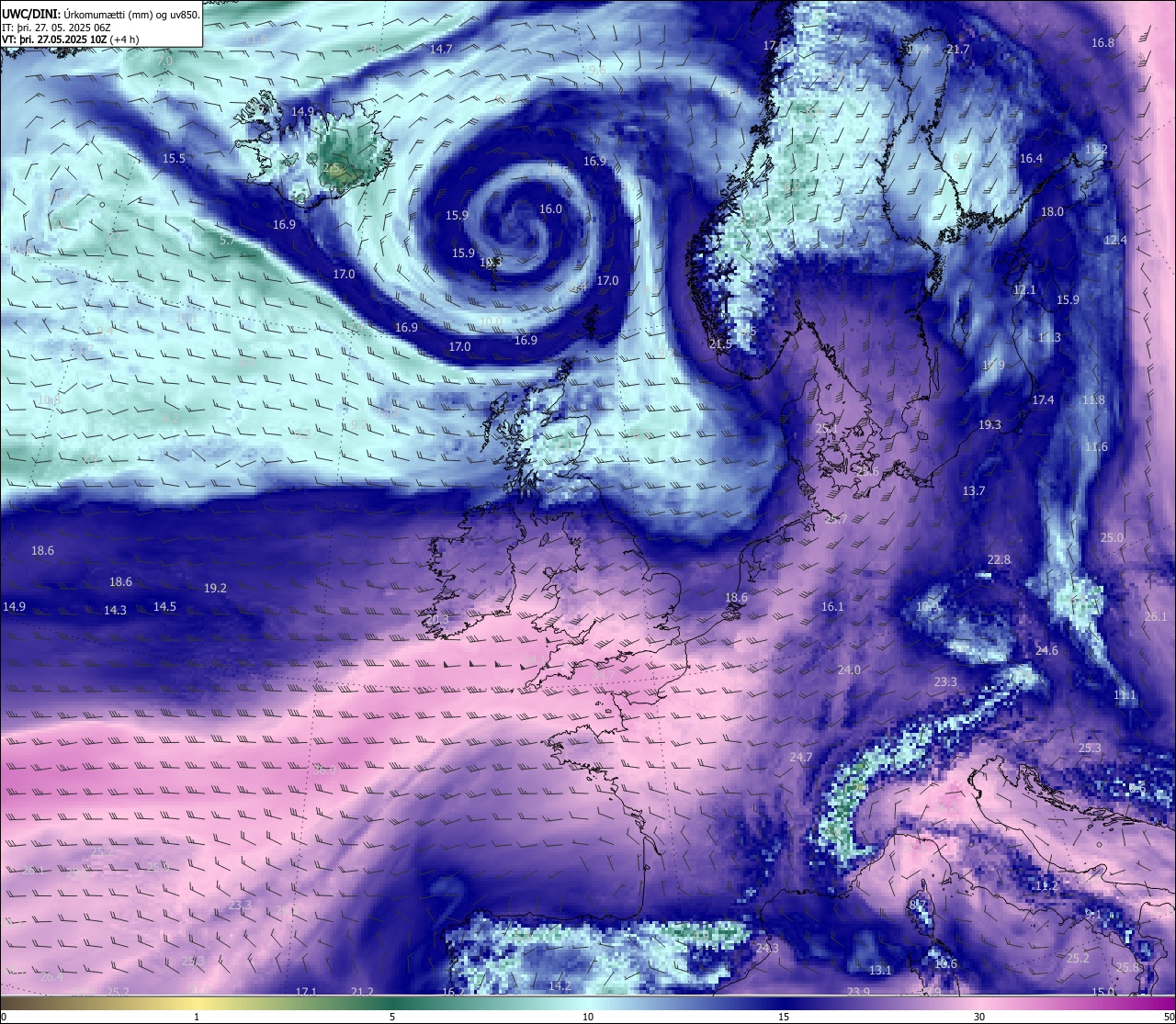The width and height of the screenshot is (1176, 1024).
Task: Click the 13.1 value label
Action: 880,971
